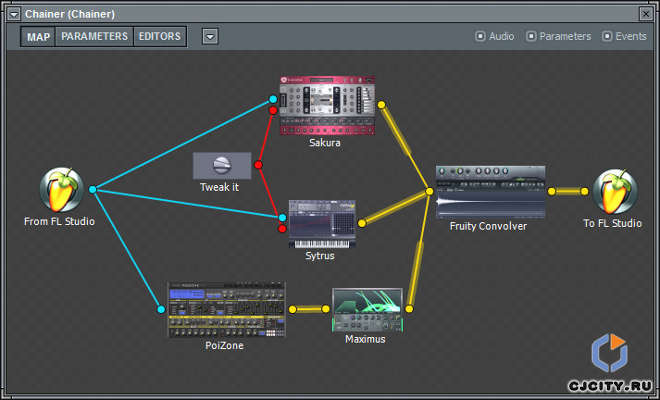Click Tweak it red output port
Image resolution: width=660 pixels, height=400 pixels.
(x=258, y=165)
